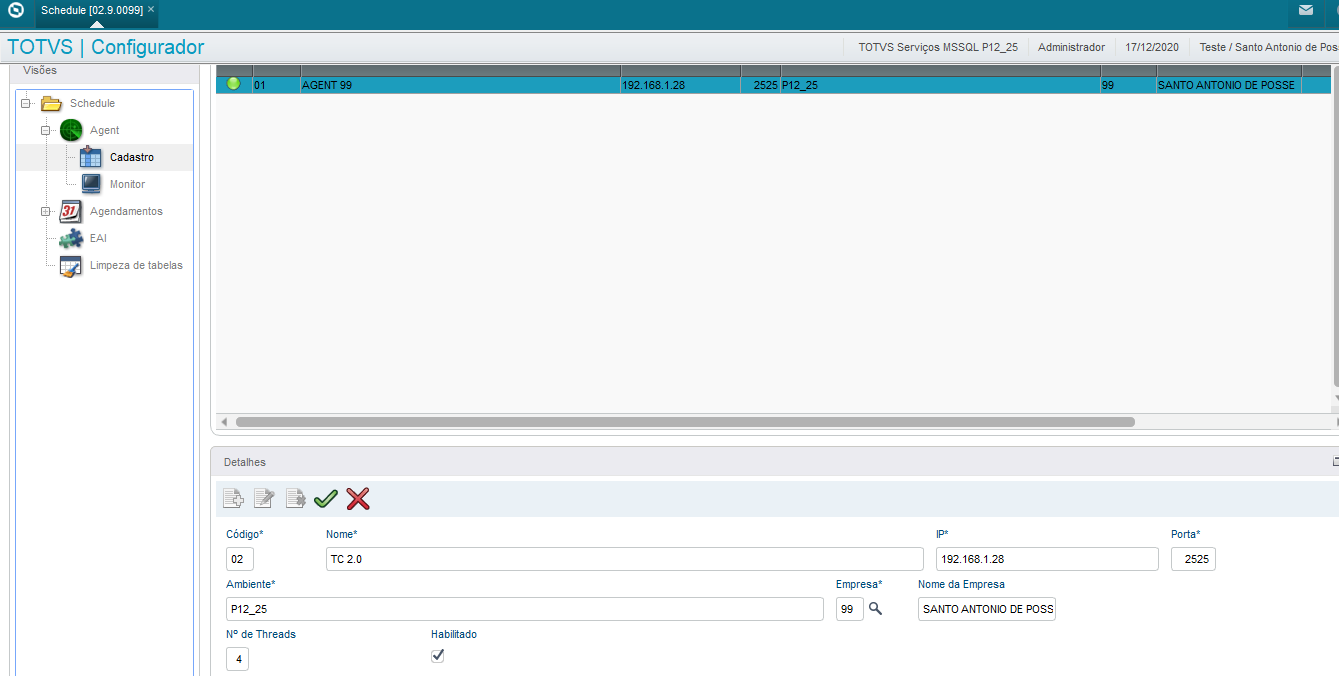Click the Agendamentos calendar icon

coord(71,211)
